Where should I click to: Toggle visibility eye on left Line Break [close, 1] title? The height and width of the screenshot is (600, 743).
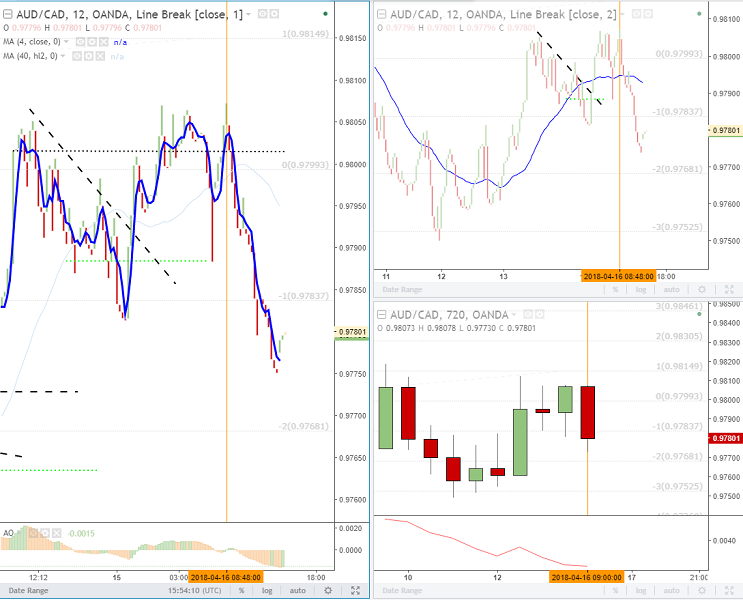tap(263, 14)
